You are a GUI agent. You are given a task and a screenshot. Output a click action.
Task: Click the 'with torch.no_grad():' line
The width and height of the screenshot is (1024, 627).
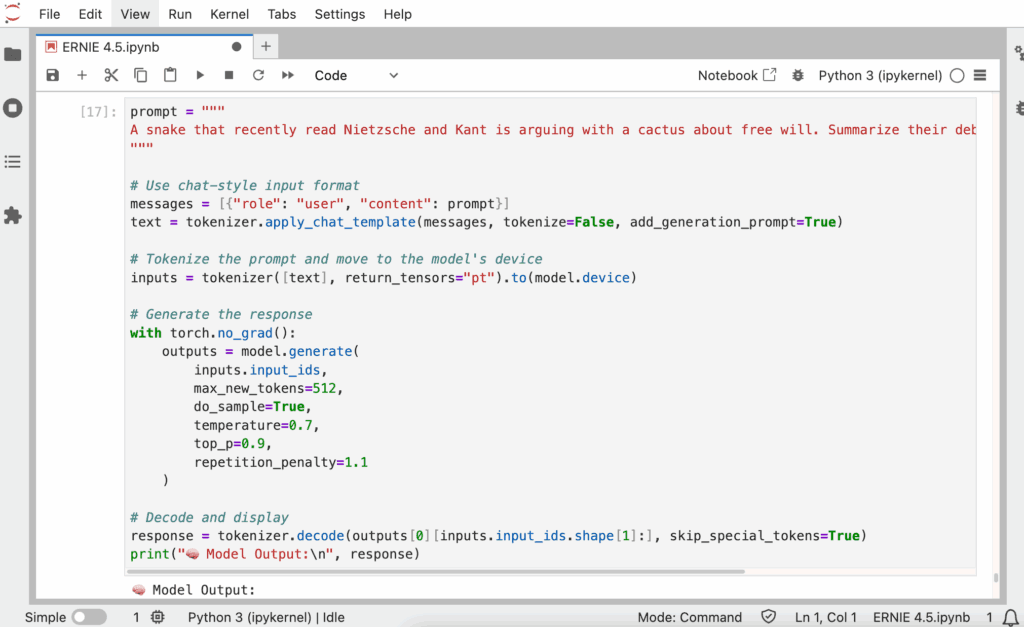pyautogui.click(x=213, y=333)
